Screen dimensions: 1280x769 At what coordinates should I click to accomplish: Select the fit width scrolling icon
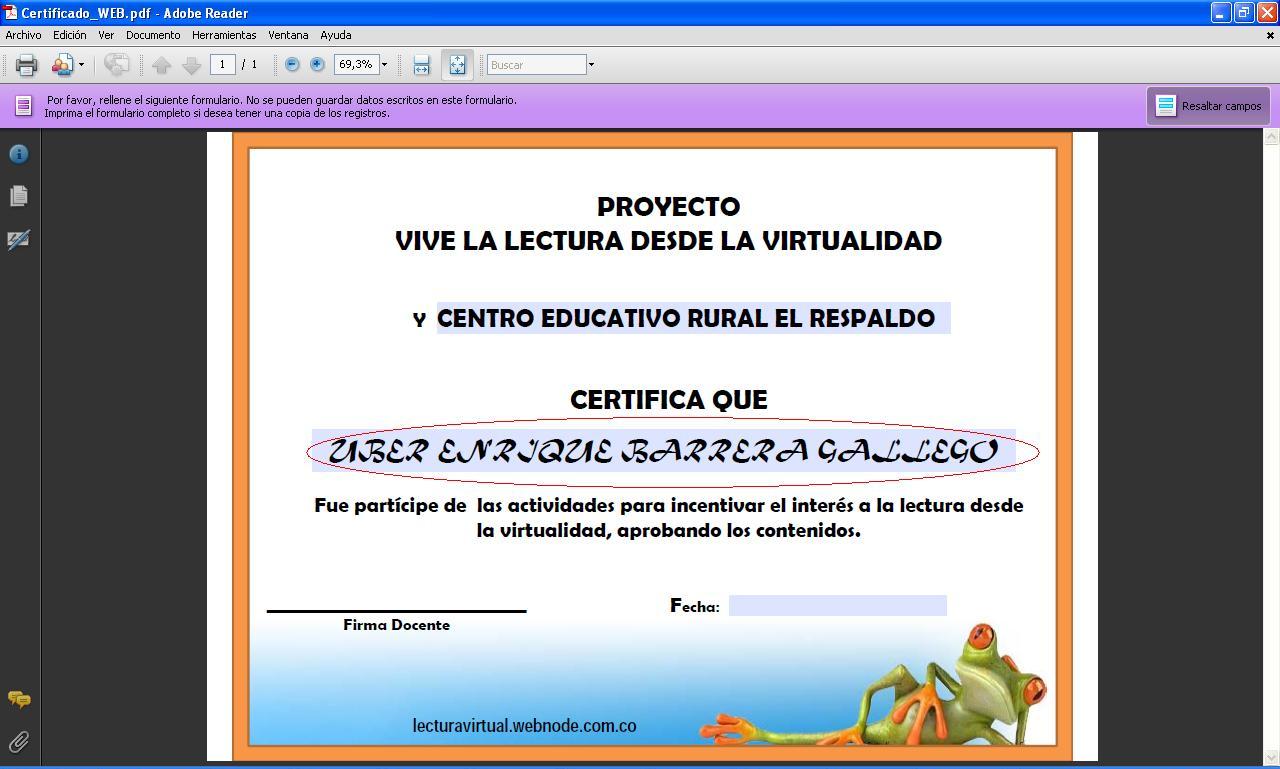point(421,65)
